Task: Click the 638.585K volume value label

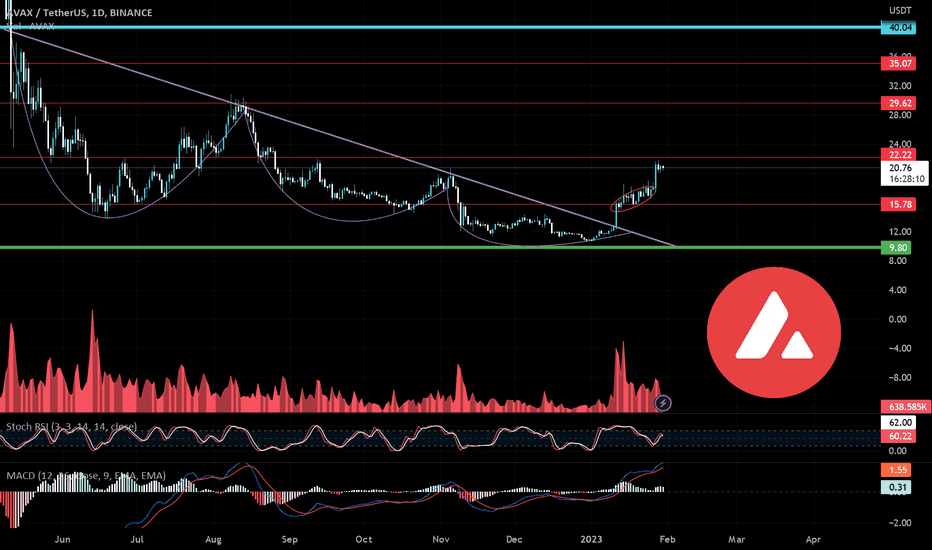Action: click(x=906, y=407)
